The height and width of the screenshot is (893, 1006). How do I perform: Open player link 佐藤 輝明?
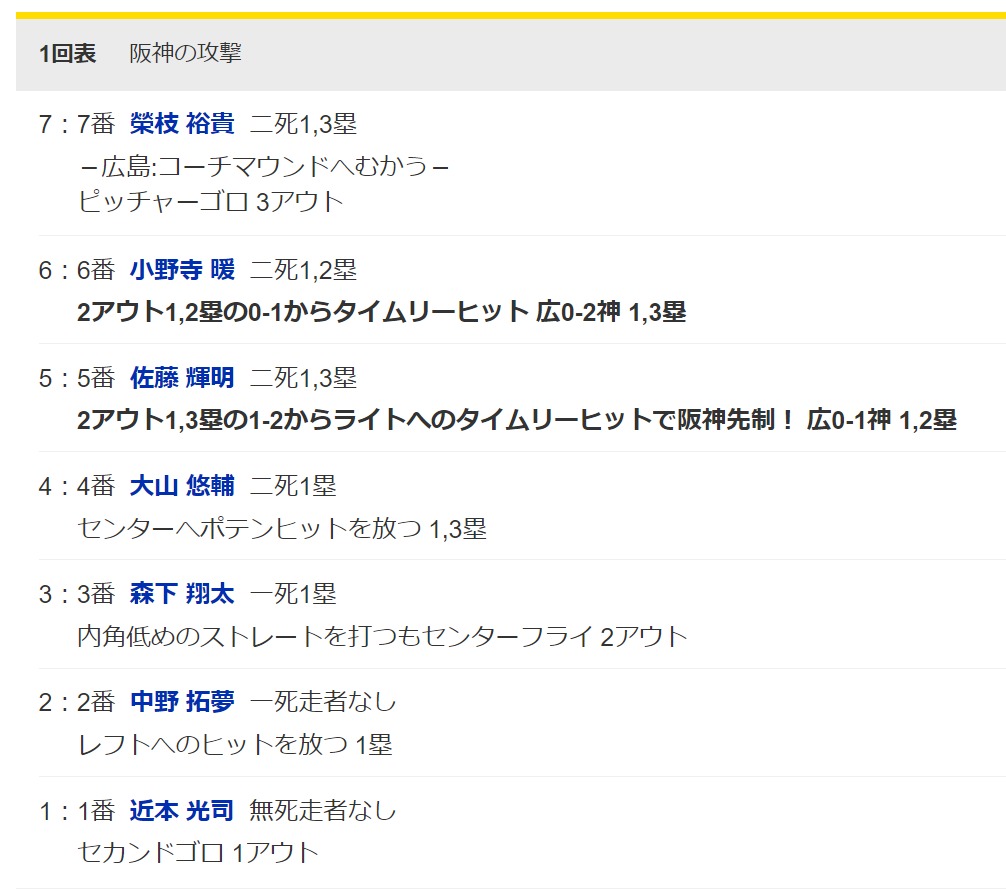click(182, 377)
